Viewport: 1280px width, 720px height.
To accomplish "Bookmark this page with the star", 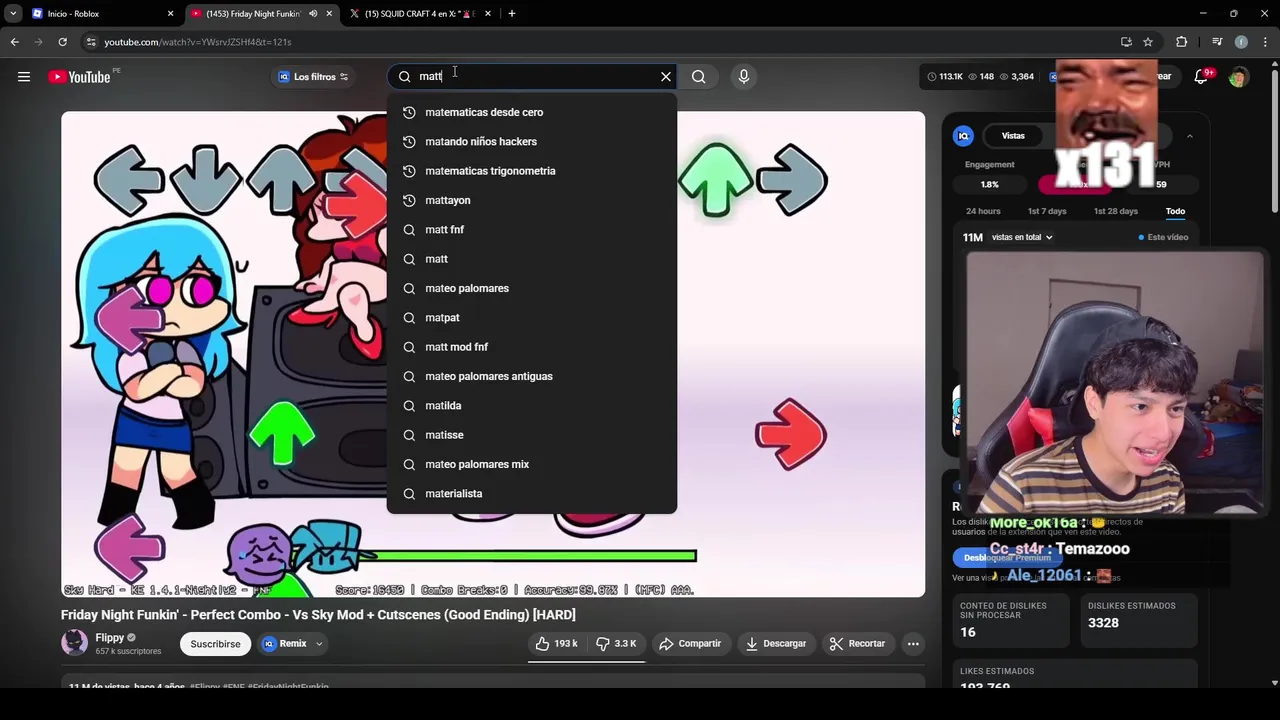I will [x=1148, y=42].
